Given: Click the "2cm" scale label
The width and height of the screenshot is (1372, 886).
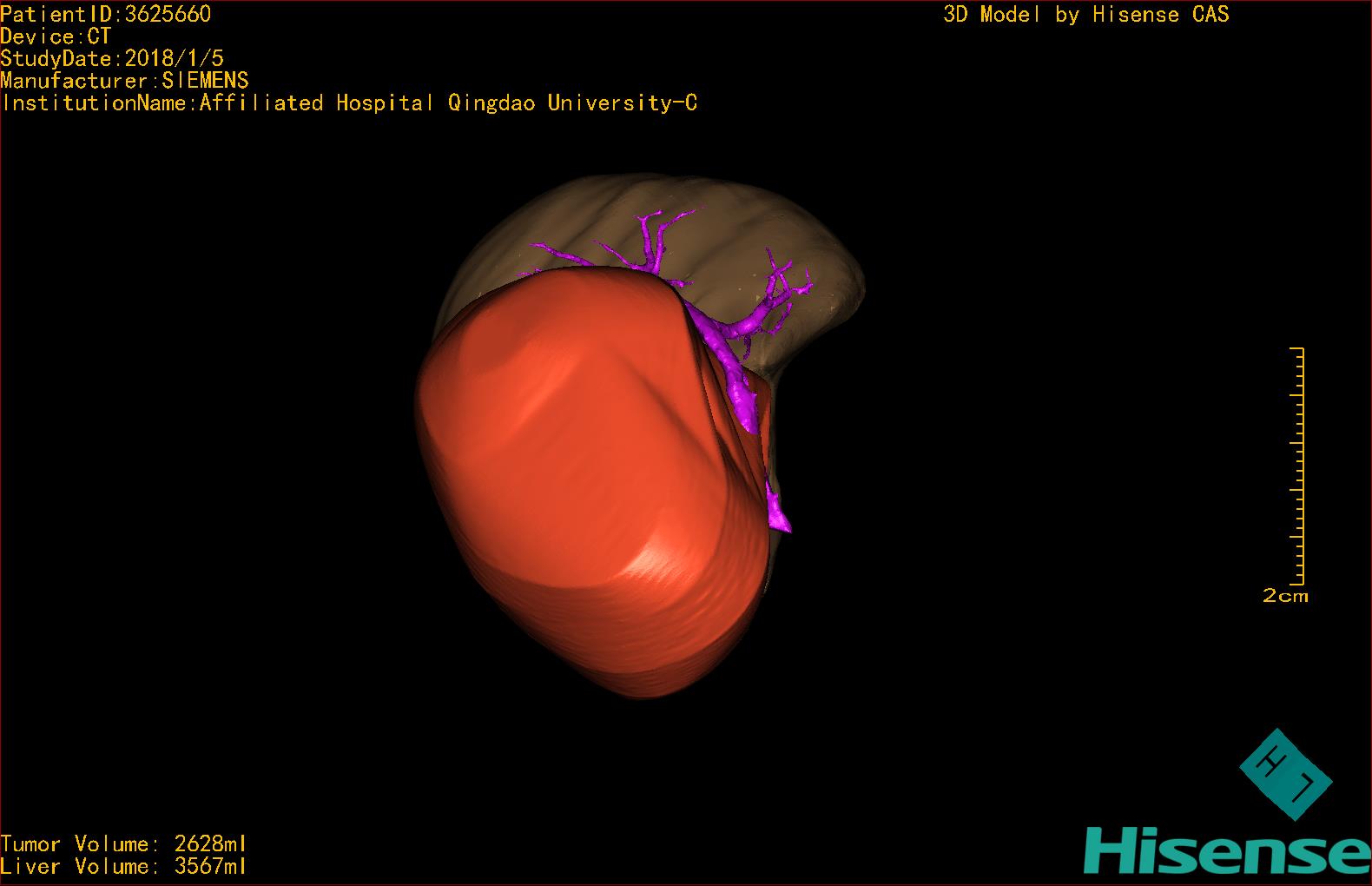Looking at the screenshot, I should [1285, 596].
